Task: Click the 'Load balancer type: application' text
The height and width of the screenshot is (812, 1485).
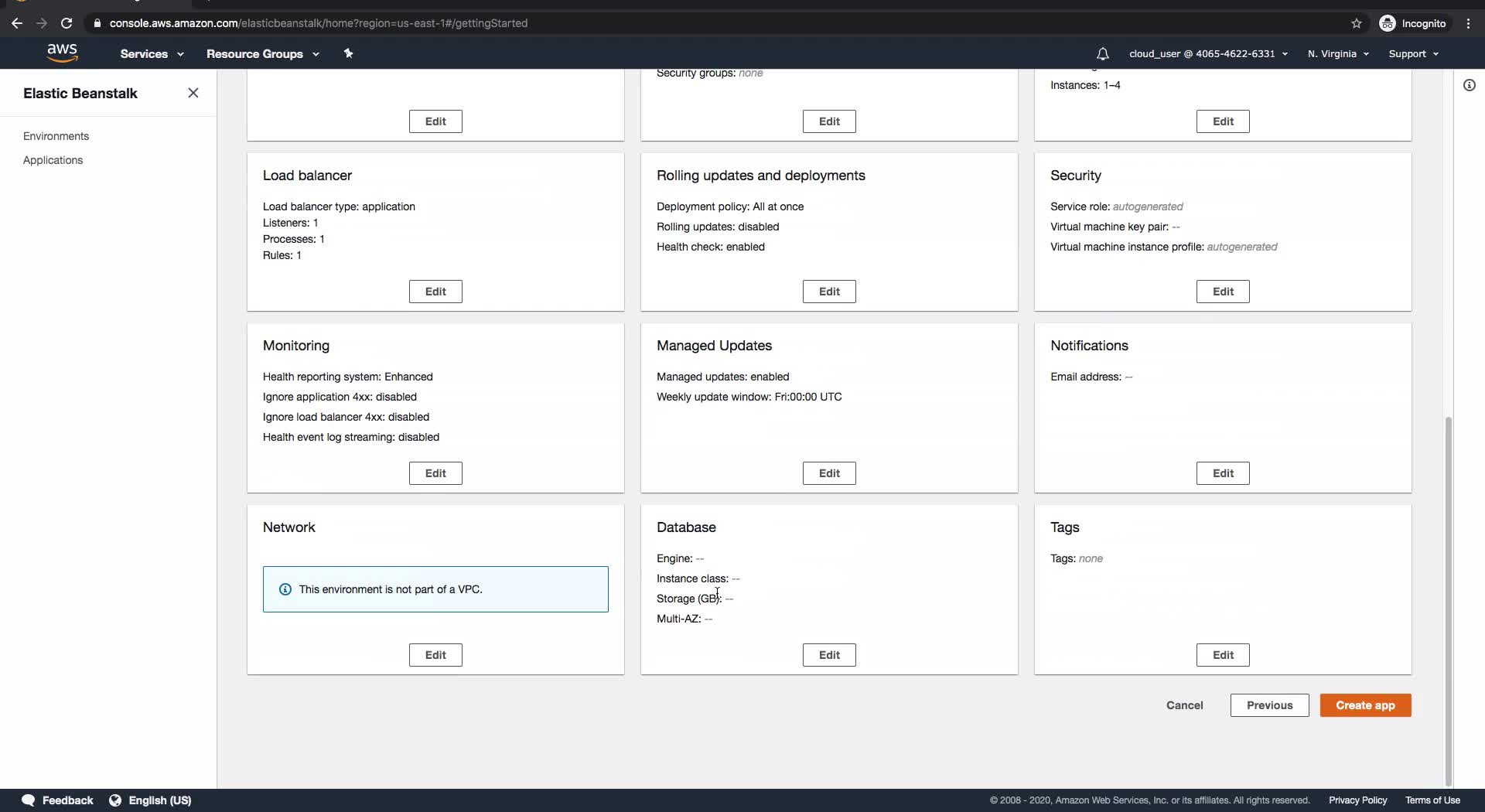Action: (339, 206)
